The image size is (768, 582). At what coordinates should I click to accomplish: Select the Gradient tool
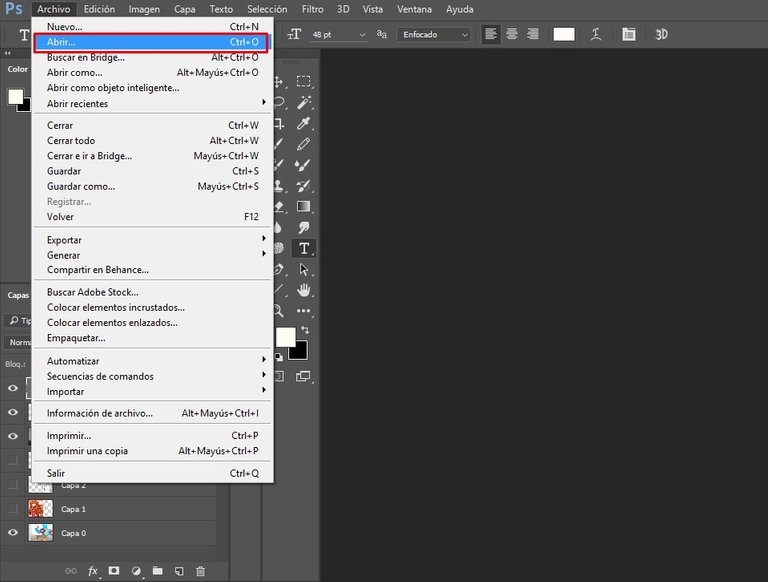click(x=303, y=206)
